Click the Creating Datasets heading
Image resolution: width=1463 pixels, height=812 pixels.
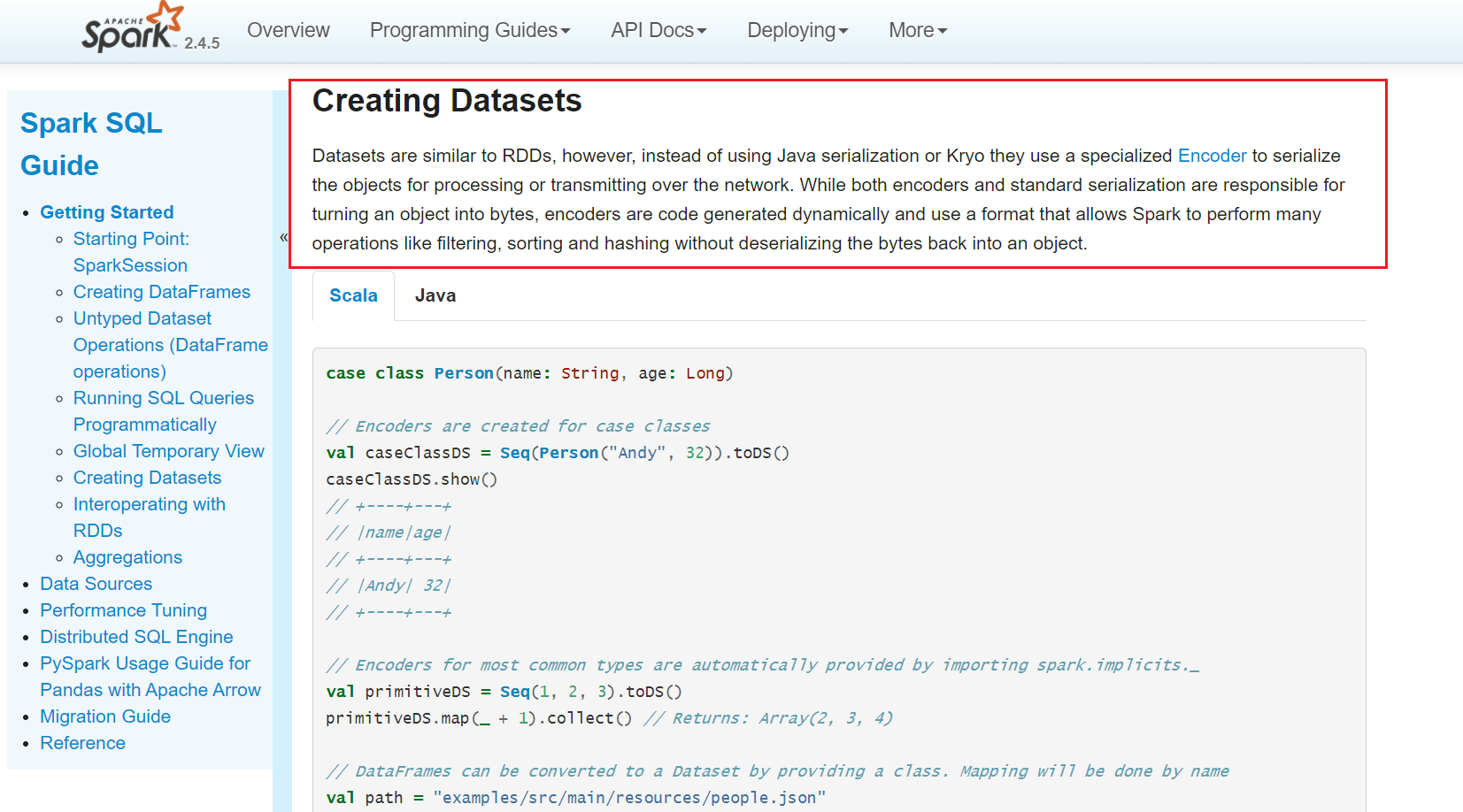click(447, 101)
